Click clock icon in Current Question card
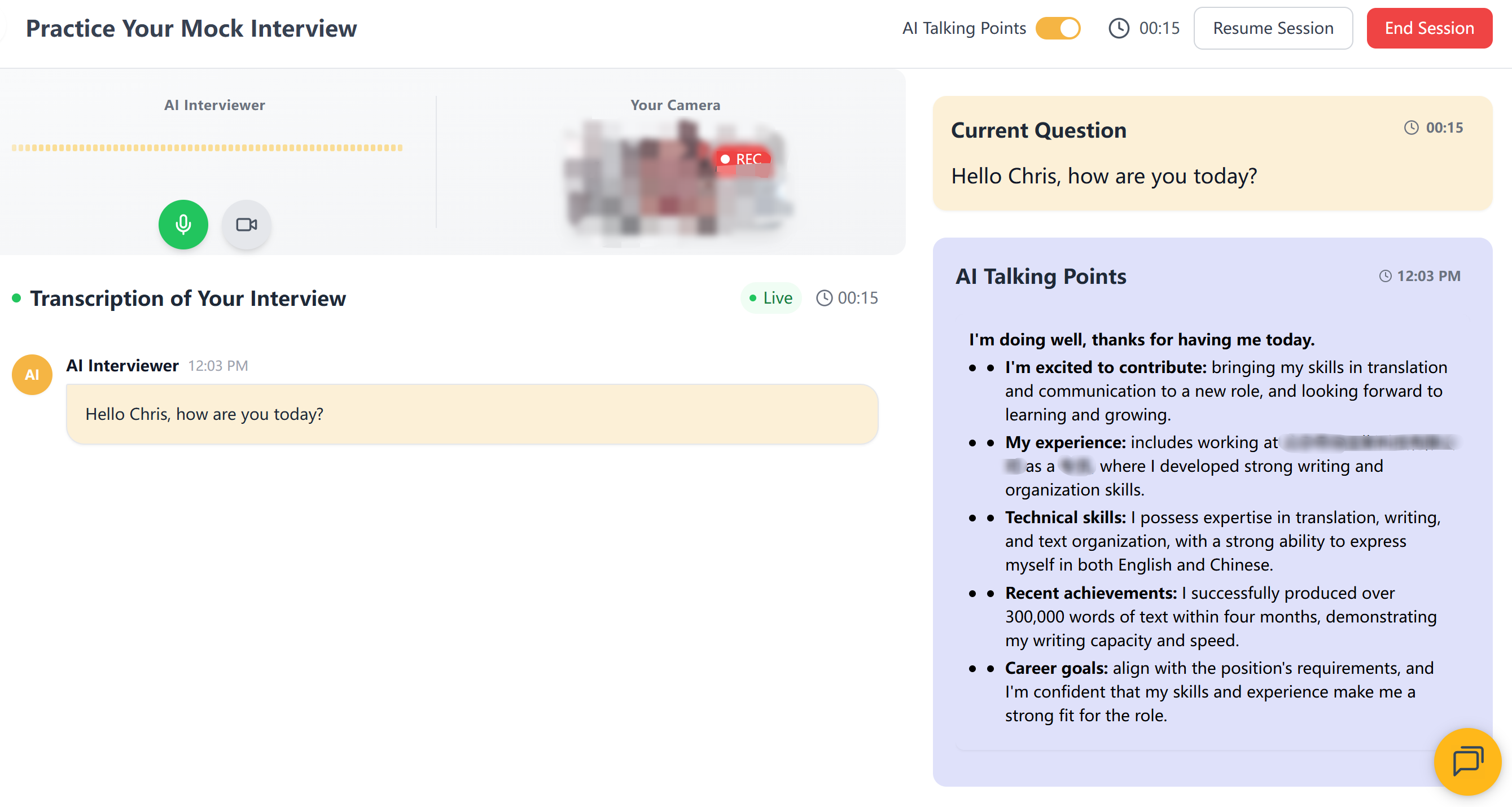The width and height of the screenshot is (1512, 807). coord(1411,128)
